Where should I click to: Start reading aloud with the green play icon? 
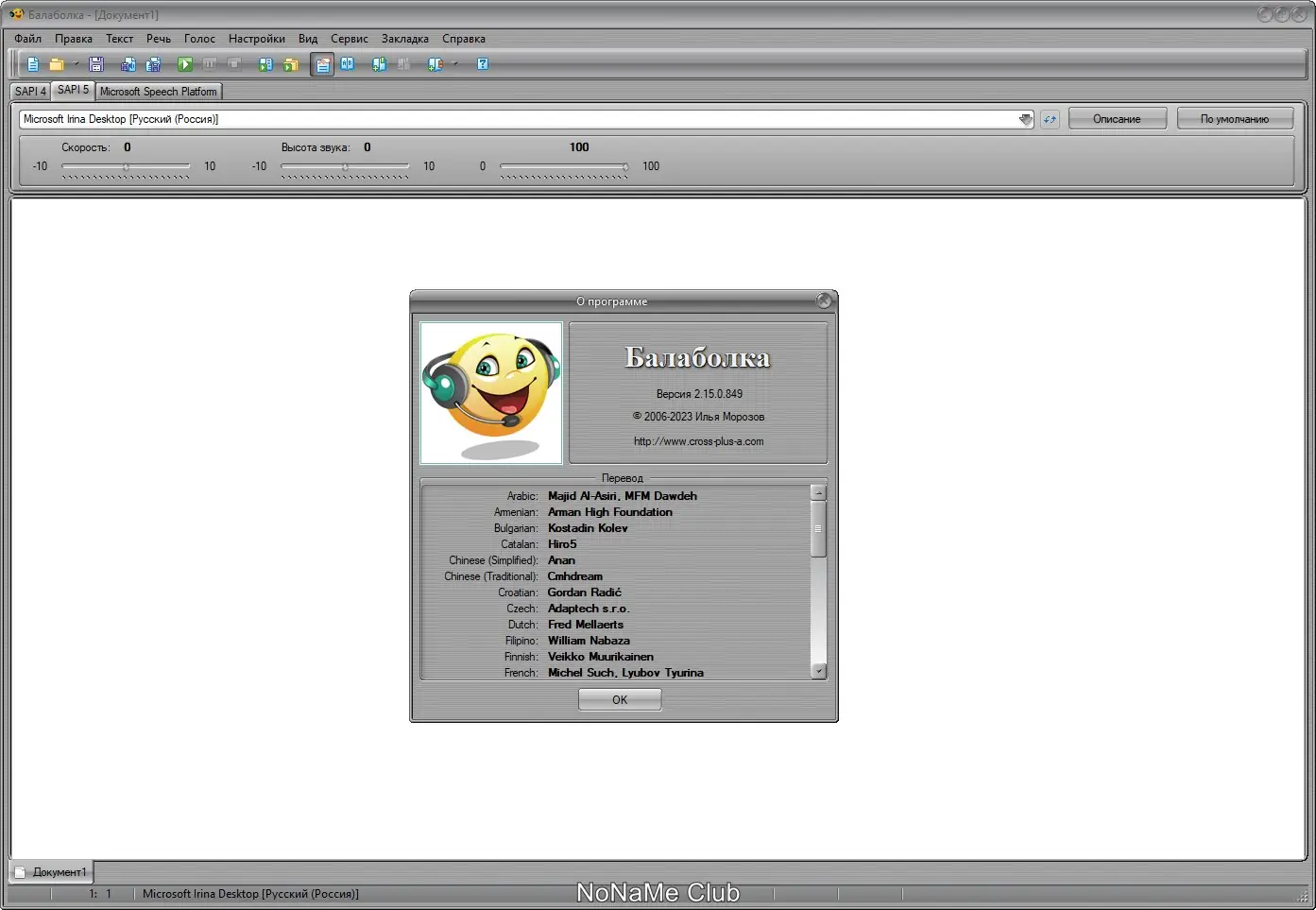point(185,64)
